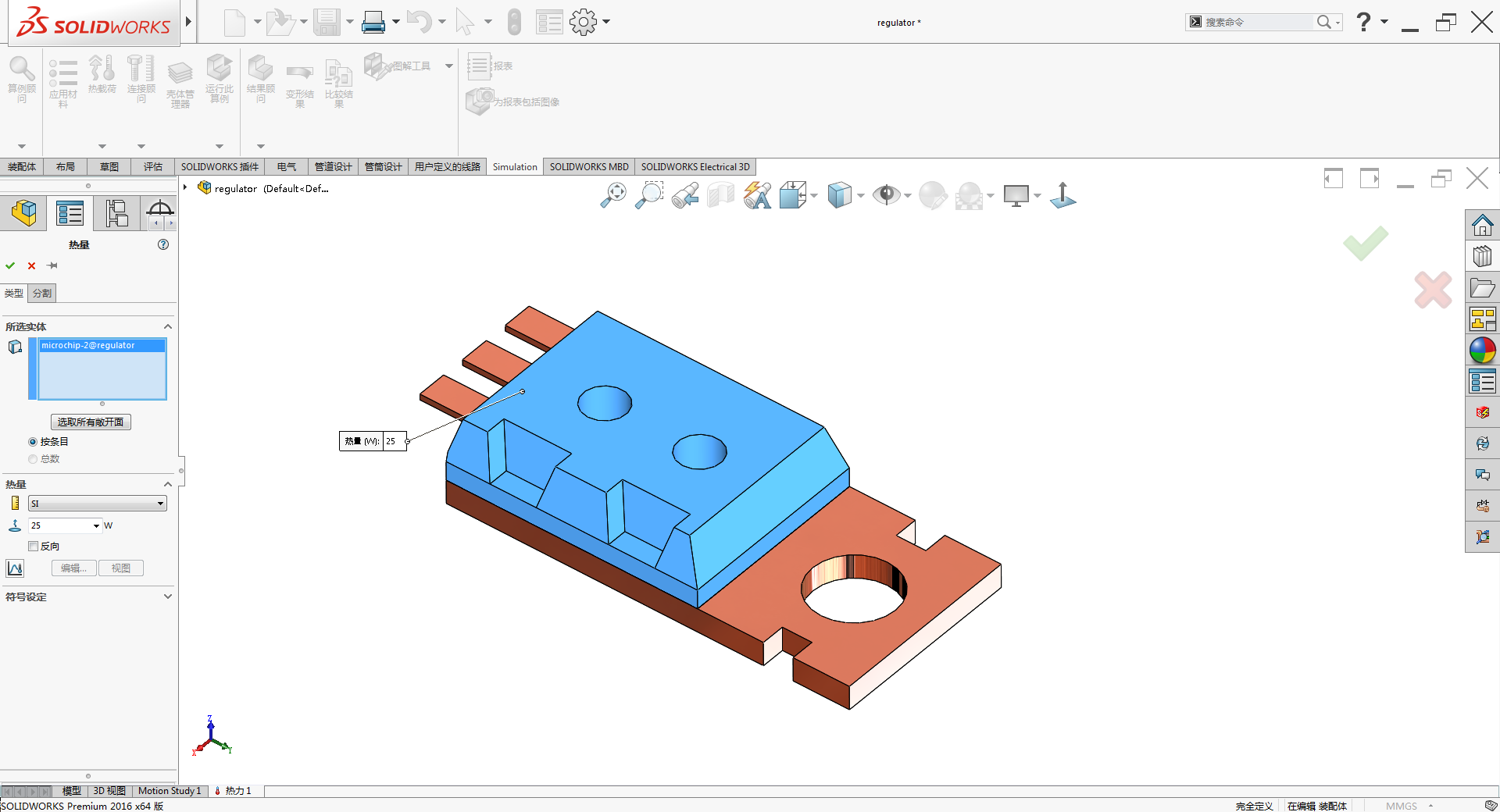
Task: Switch to the 类型 tab
Action: click(14, 294)
